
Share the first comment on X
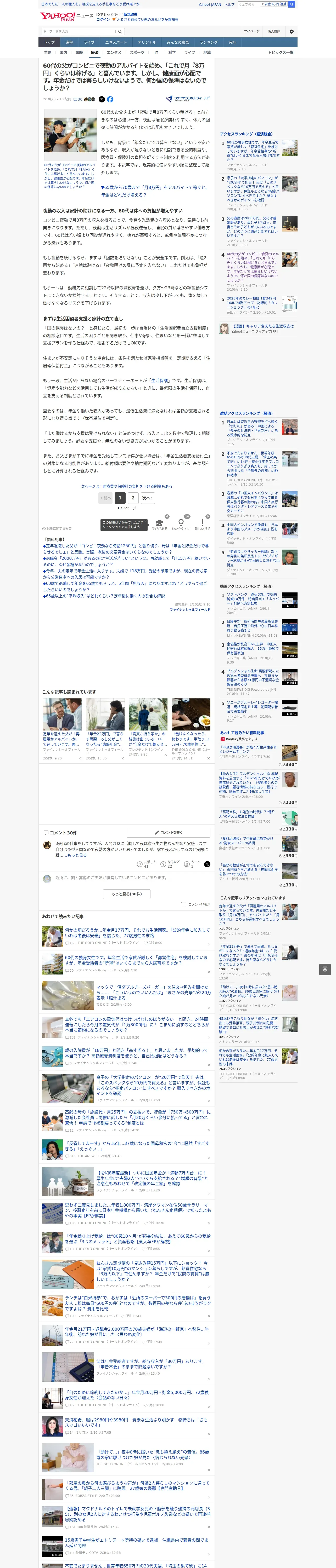207,864
